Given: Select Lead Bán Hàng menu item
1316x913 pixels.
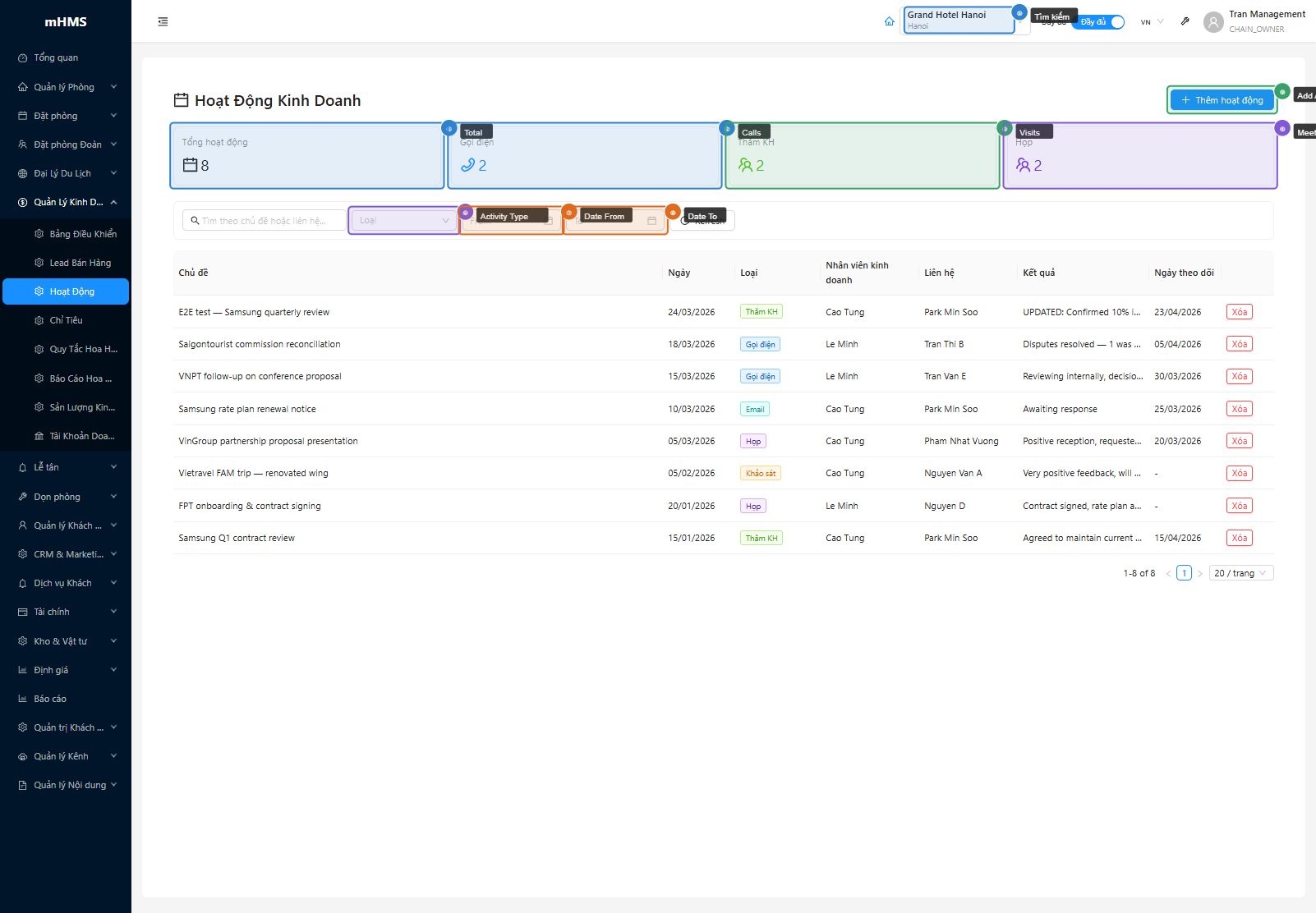Looking at the screenshot, I should click(80, 263).
